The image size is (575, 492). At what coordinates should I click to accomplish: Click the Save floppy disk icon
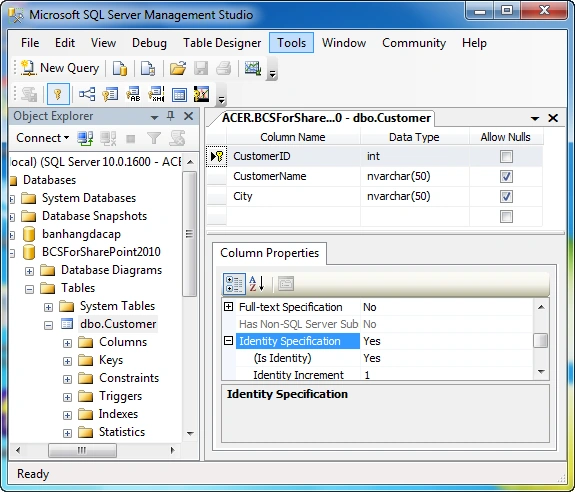[x=201, y=68]
